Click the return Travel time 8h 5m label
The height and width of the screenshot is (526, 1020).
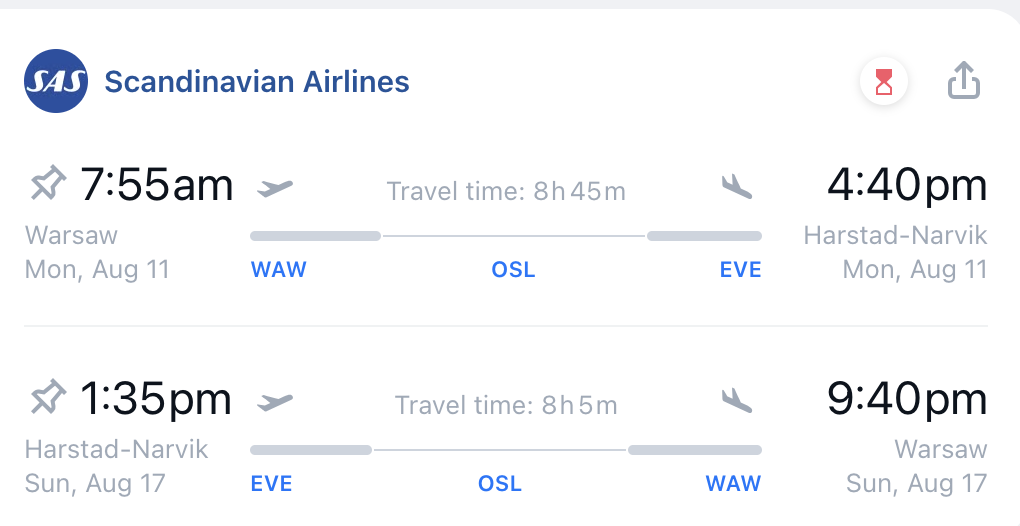coord(506,405)
